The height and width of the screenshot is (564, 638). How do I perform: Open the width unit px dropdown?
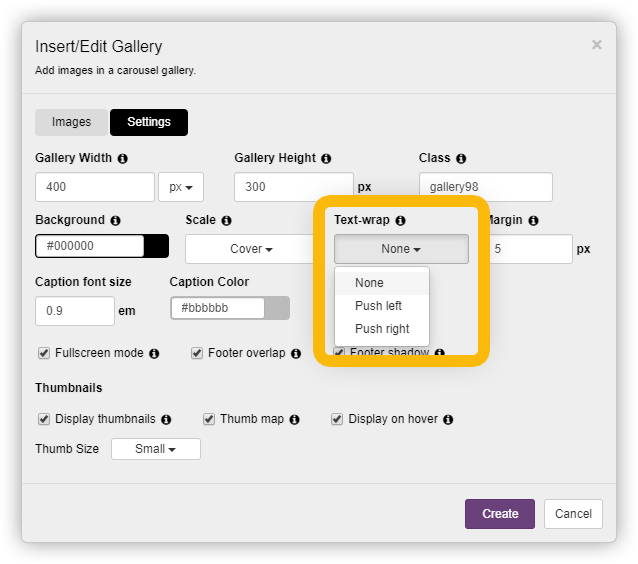coord(181,187)
